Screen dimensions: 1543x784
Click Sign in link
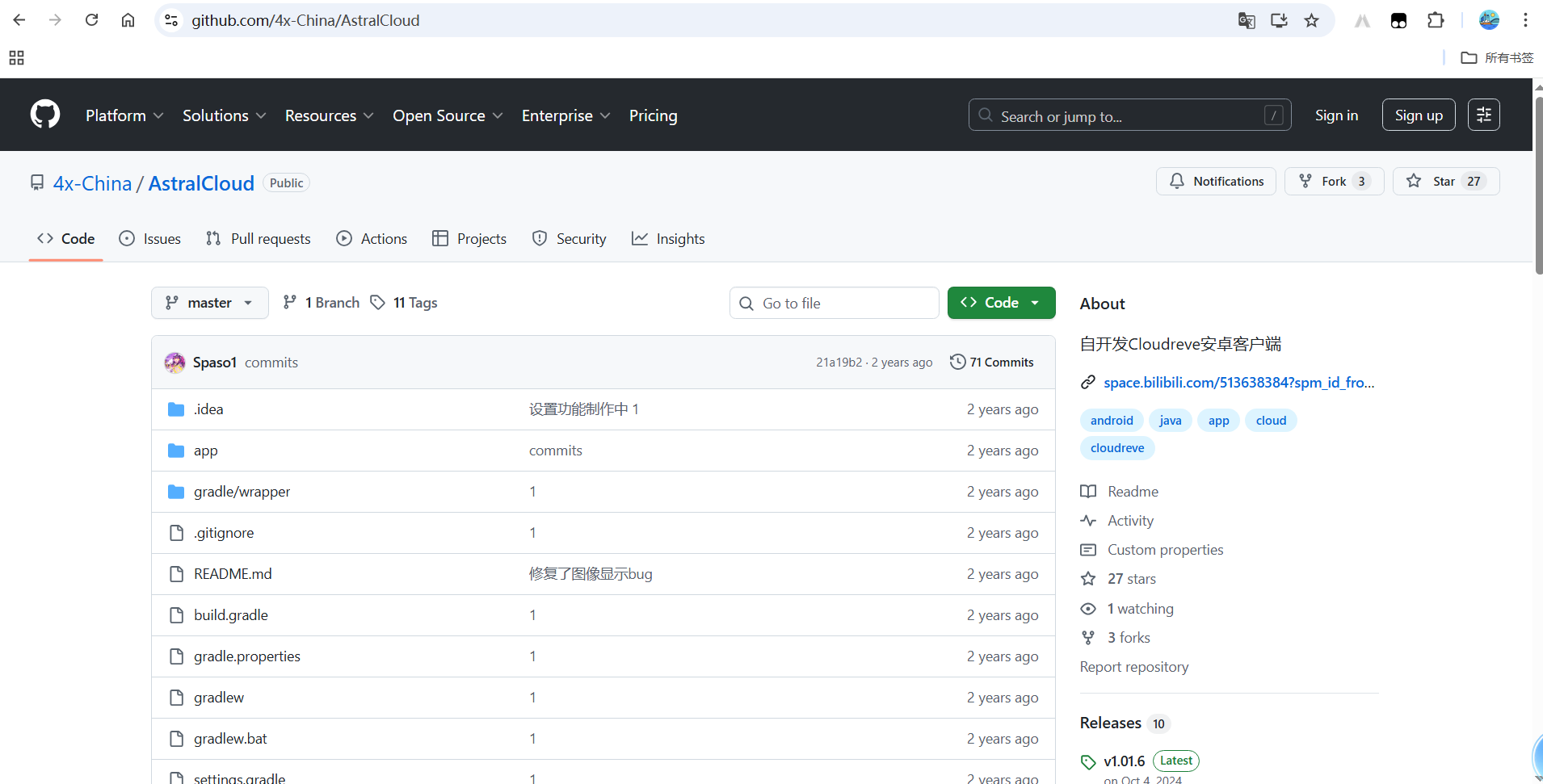(x=1336, y=115)
